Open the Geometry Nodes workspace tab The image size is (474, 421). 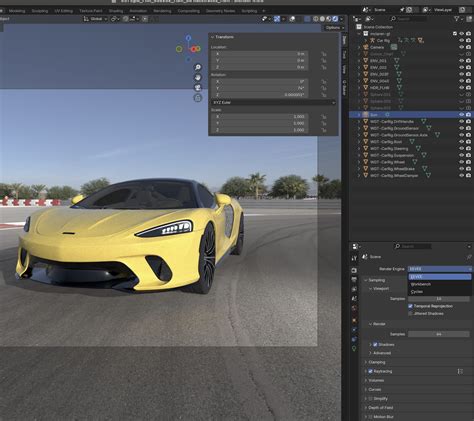[x=220, y=11]
